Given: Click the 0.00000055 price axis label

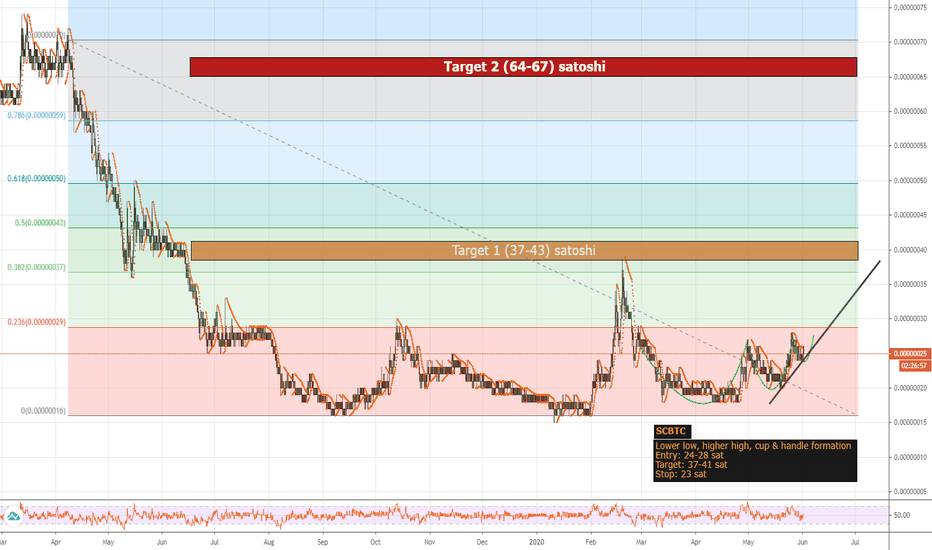Looking at the screenshot, I should point(911,146).
